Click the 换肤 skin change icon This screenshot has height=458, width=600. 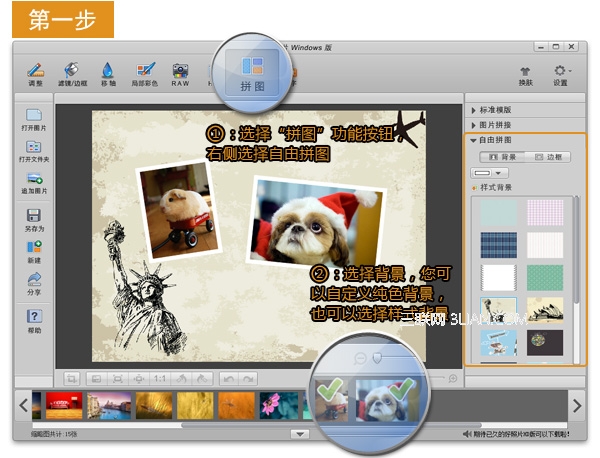click(x=525, y=76)
